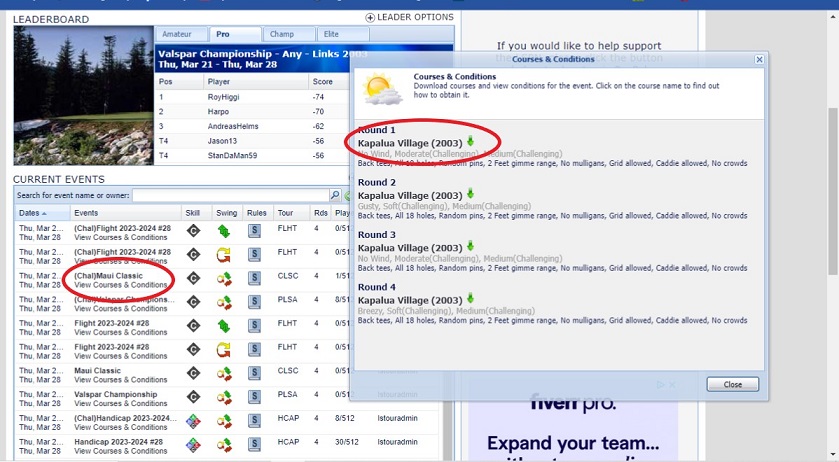Open the Round 4 Kapalua Village (2003) course link
The height and width of the screenshot is (462, 839).
tap(410, 300)
